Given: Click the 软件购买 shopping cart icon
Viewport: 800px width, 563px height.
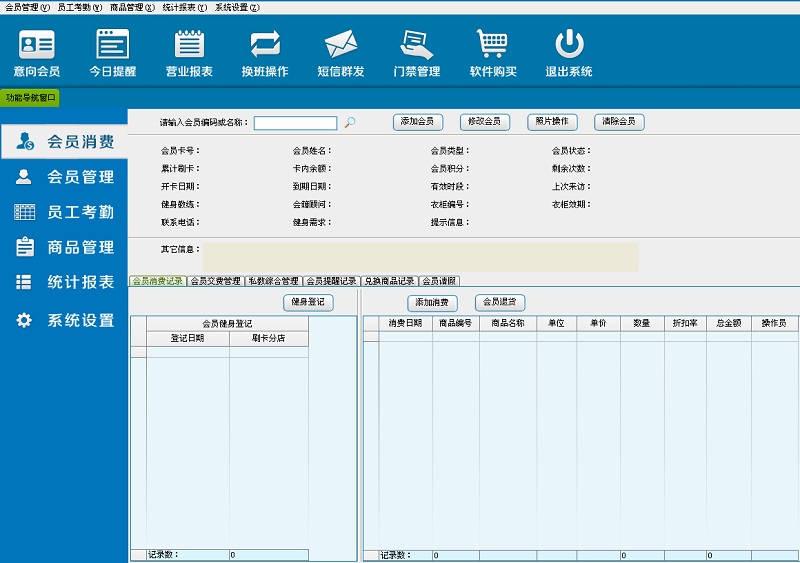Looking at the screenshot, I should pyautogui.click(x=493, y=53).
